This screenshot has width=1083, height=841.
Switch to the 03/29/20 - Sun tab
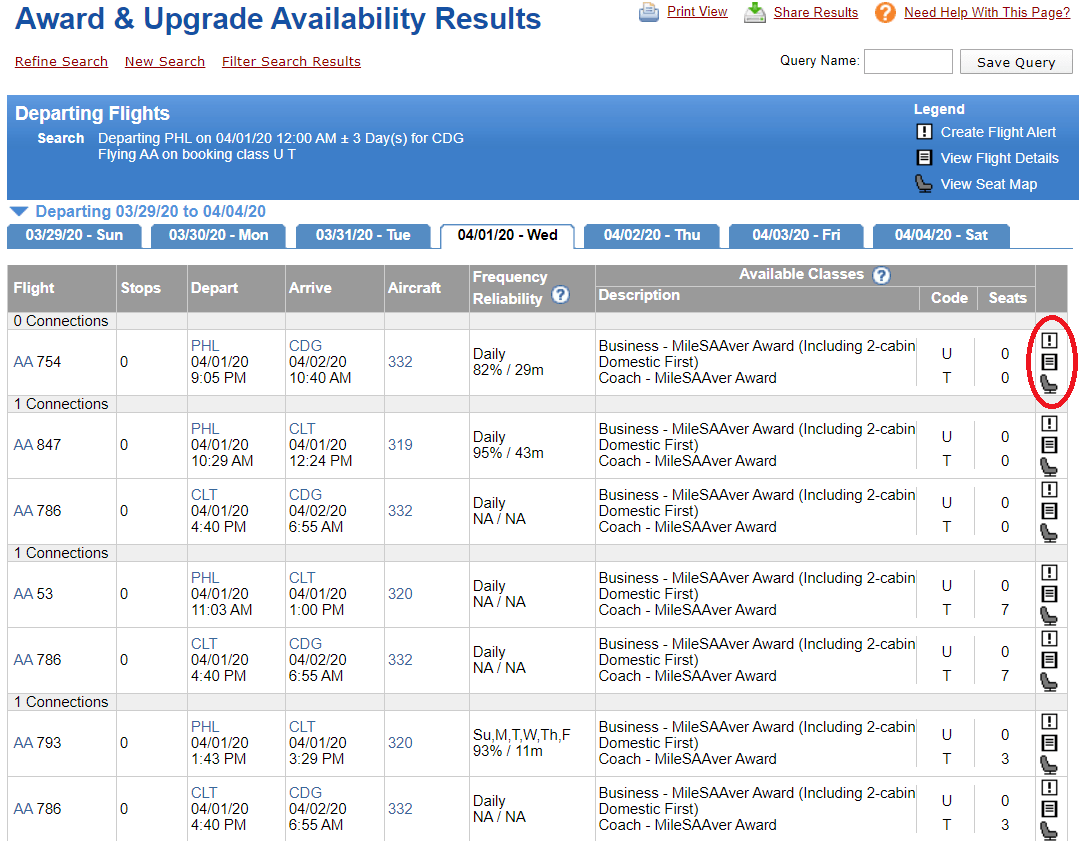click(74, 235)
